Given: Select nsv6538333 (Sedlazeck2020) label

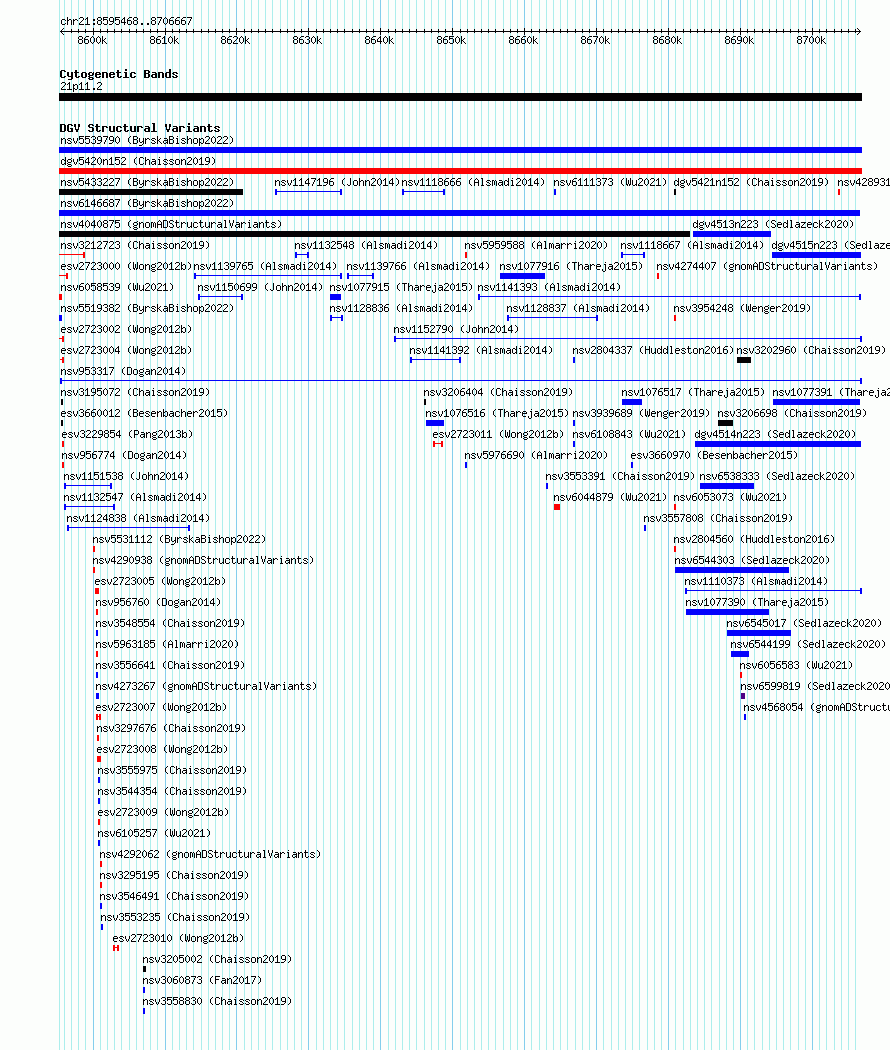Looking at the screenshot, I should coord(777,476).
